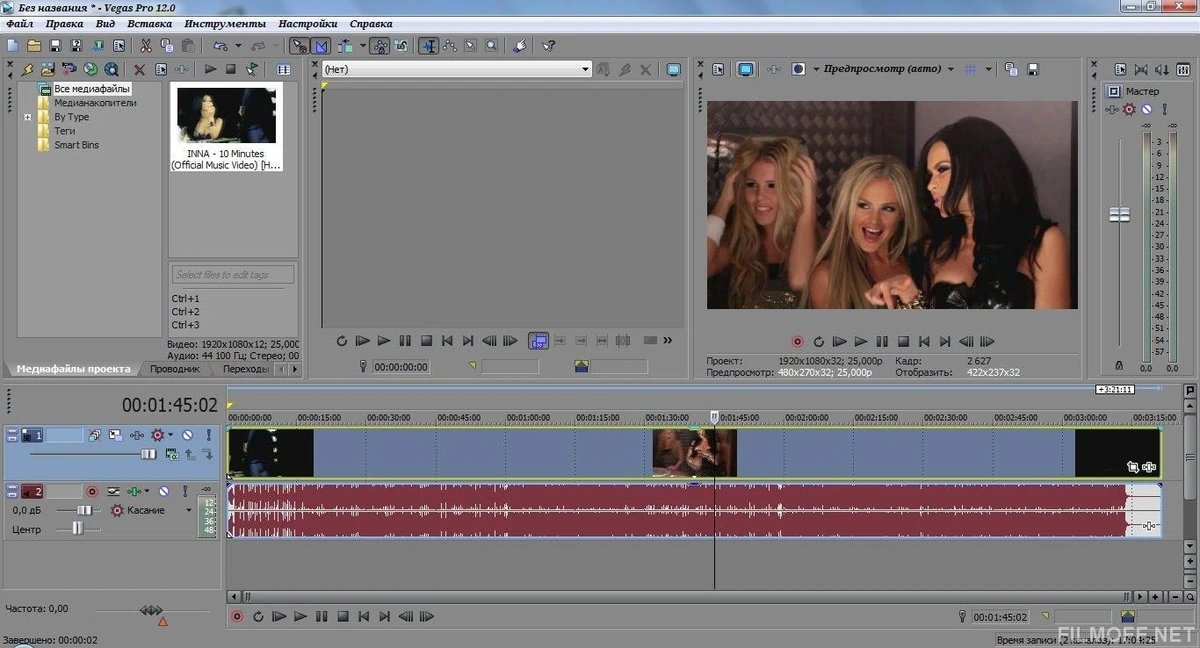Open the (Нет) trimmer history dropdown
1200x648 pixels.
coord(586,69)
